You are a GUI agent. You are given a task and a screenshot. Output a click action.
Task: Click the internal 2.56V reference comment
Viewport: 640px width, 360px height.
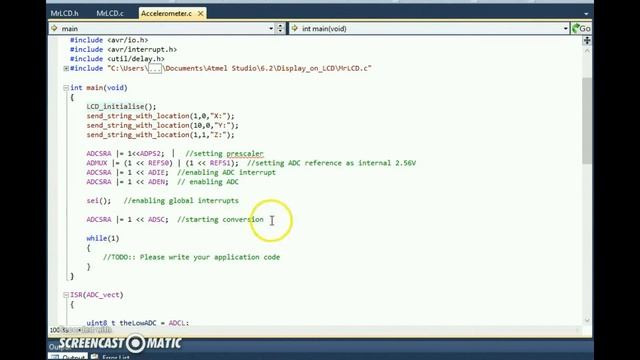[x=331, y=163]
